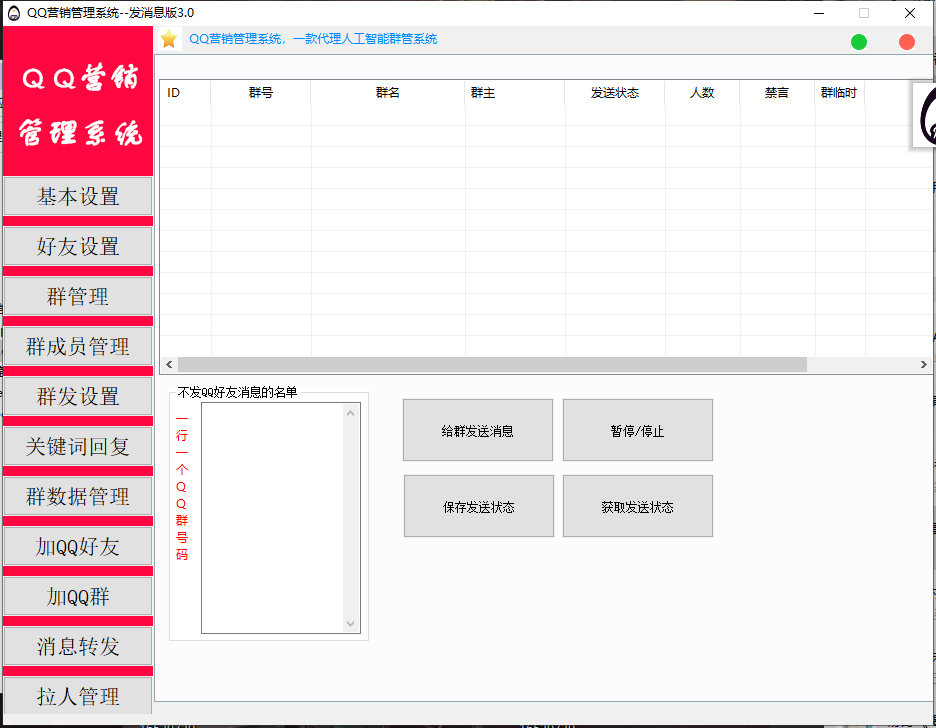Click the QQ penguin icon in title bar

coord(14,13)
